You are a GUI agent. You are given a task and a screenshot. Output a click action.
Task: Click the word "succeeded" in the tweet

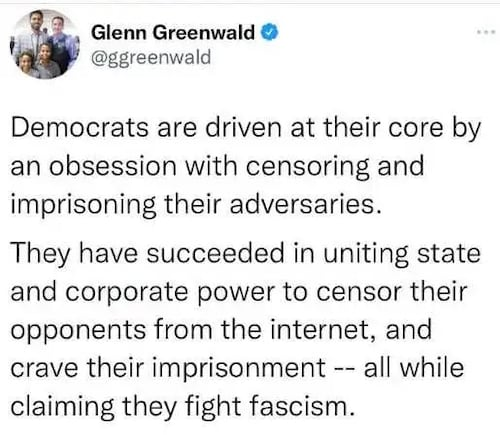(216, 253)
